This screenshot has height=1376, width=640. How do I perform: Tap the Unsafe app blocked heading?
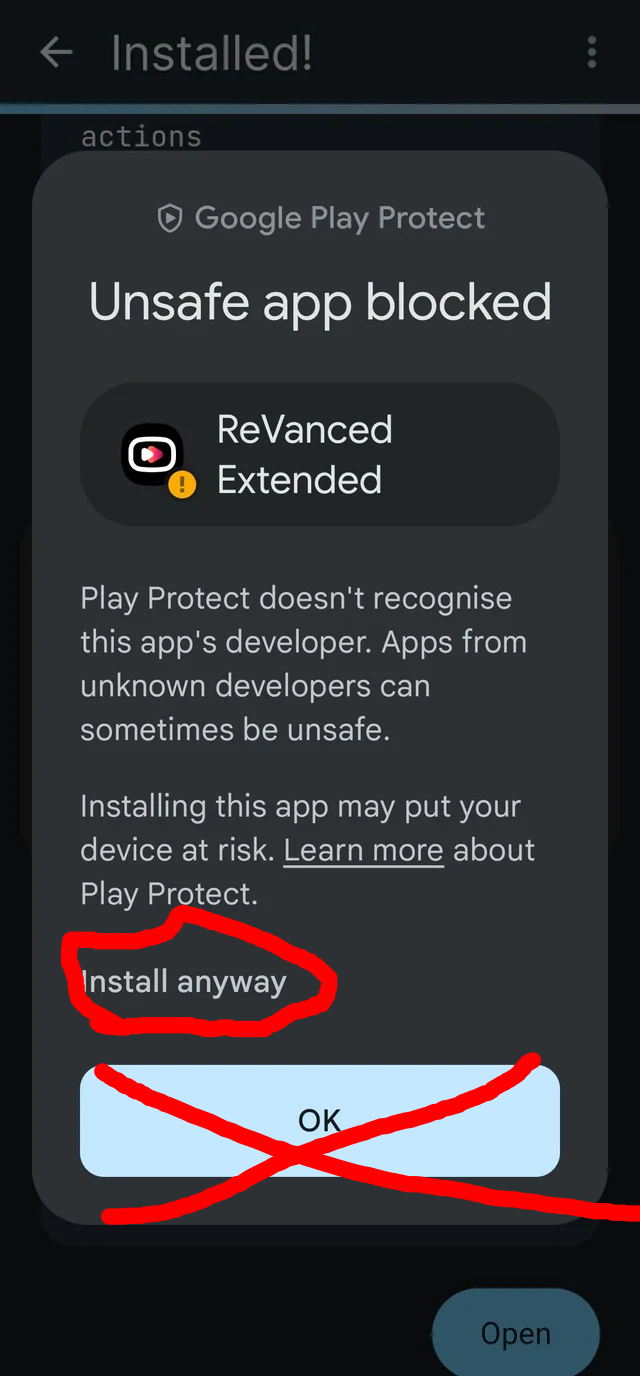click(x=320, y=302)
